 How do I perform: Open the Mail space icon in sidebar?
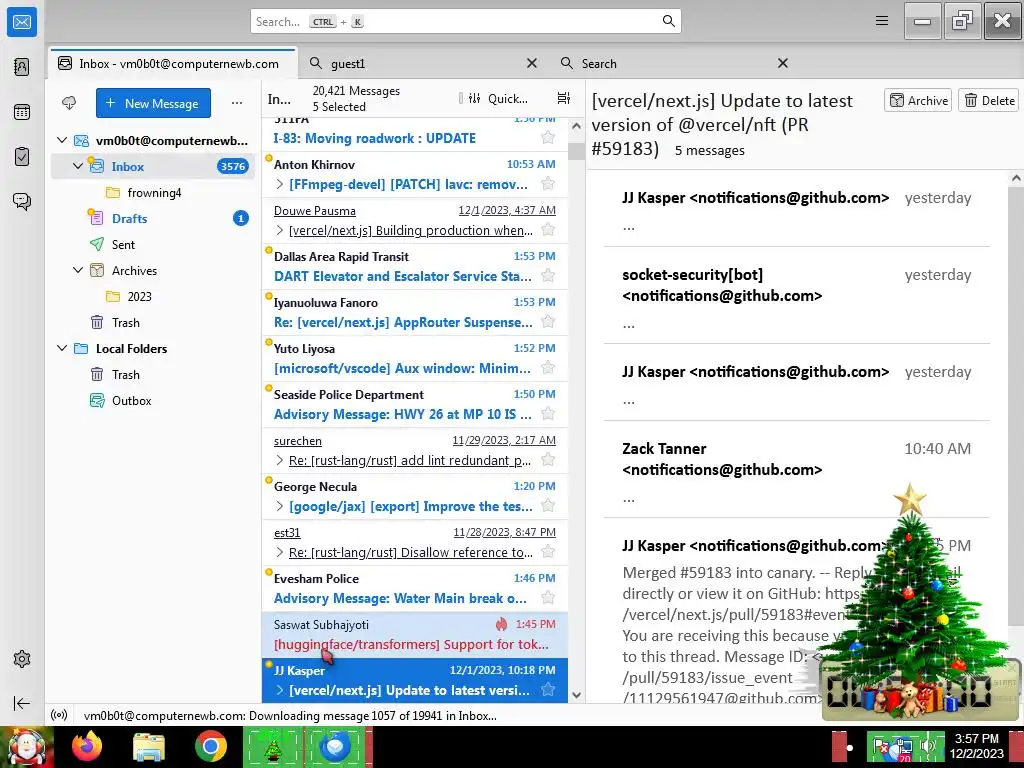click(x=22, y=22)
